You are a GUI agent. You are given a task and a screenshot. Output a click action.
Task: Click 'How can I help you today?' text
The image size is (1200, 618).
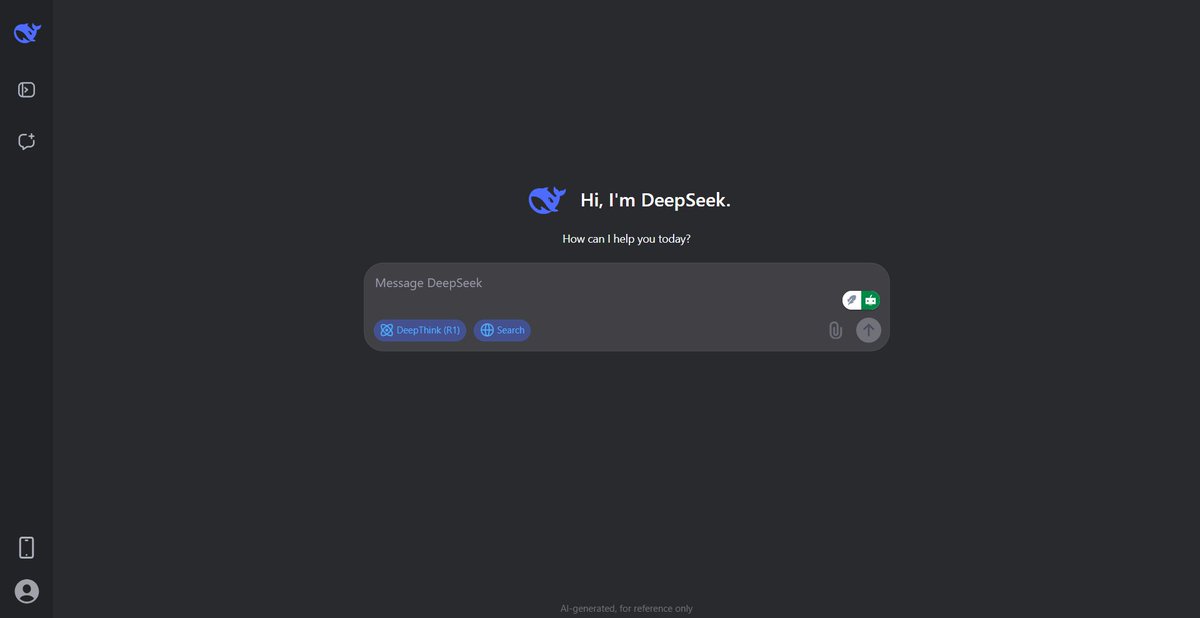(627, 239)
